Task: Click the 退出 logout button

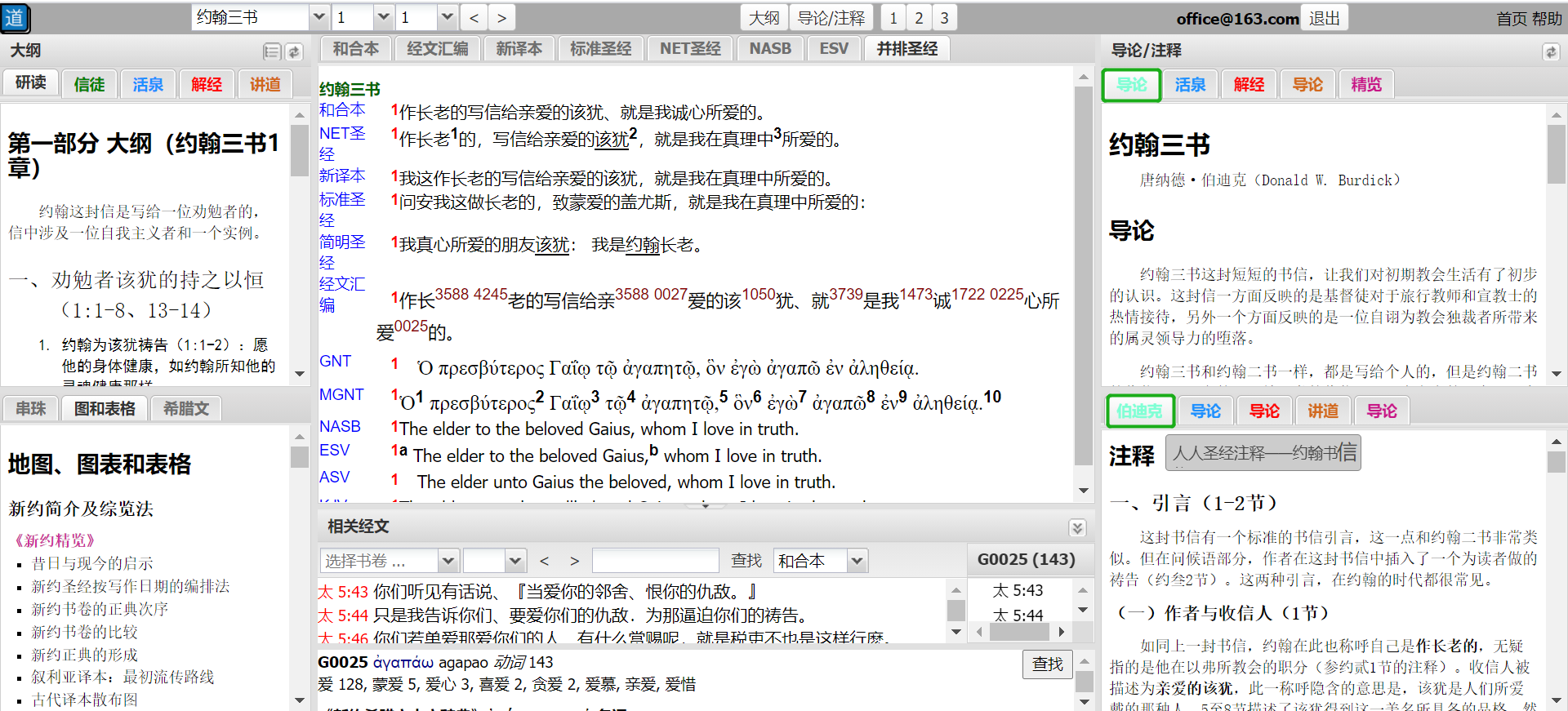Action: [x=1324, y=18]
